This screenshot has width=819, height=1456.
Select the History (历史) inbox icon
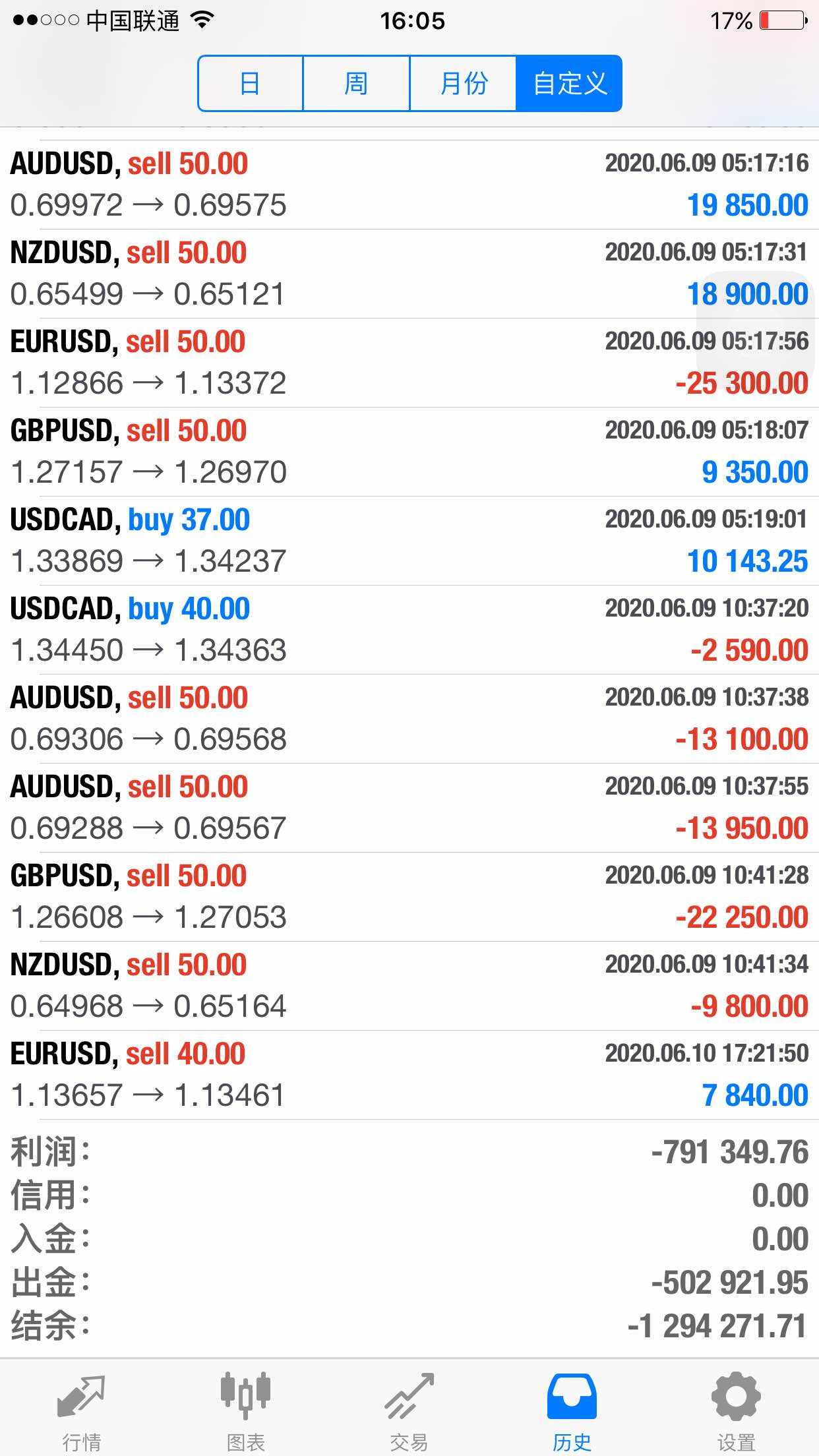(572, 1396)
